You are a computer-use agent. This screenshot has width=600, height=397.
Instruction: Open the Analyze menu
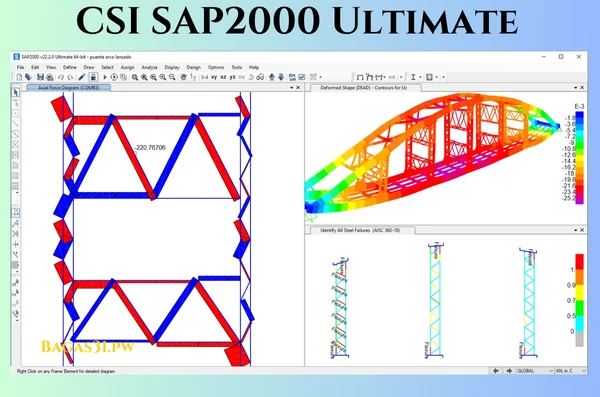[x=150, y=67]
